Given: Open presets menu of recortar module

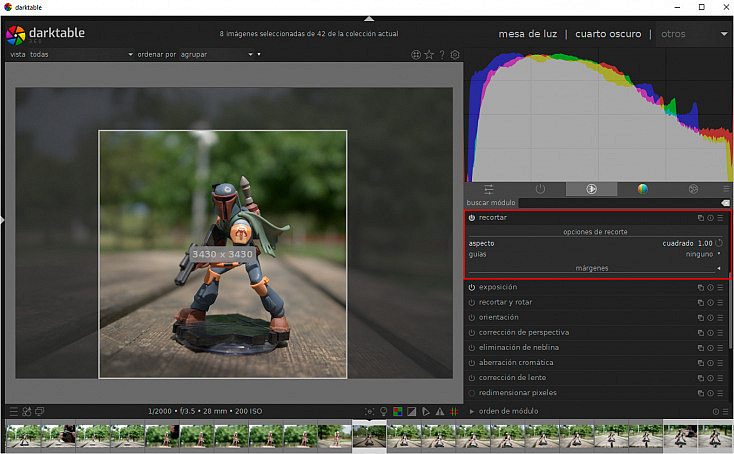Looking at the screenshot, I should coord(720,218).
